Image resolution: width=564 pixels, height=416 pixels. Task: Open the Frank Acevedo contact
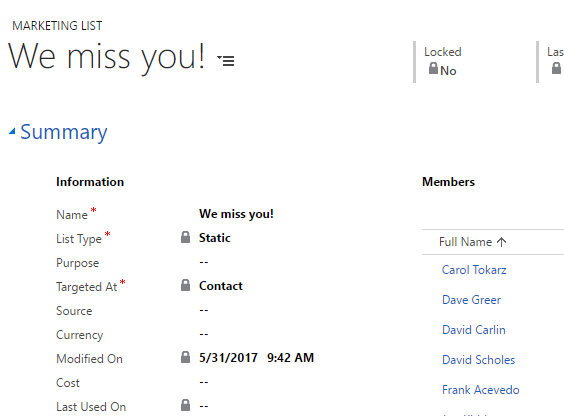481,390
